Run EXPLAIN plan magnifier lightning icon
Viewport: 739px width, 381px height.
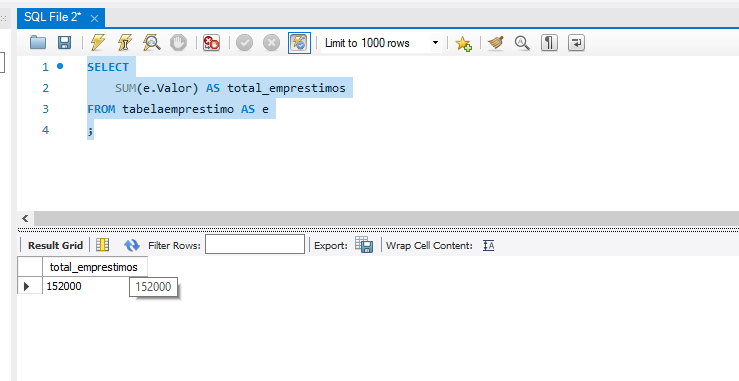point(152,42)
